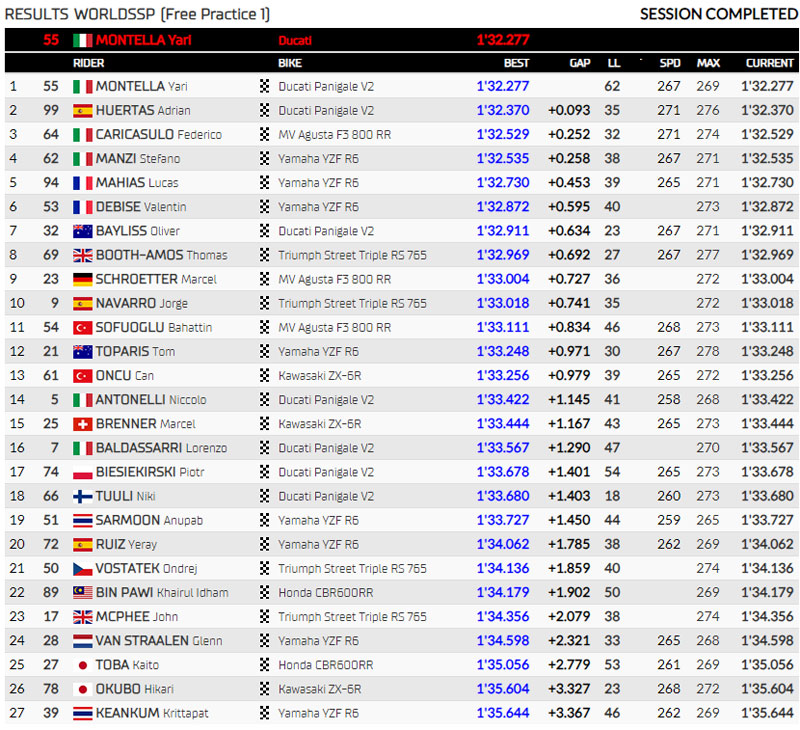
Task: Open MONTELLA's best lap time 1'32.277
Action: click(x=503, y=86)
